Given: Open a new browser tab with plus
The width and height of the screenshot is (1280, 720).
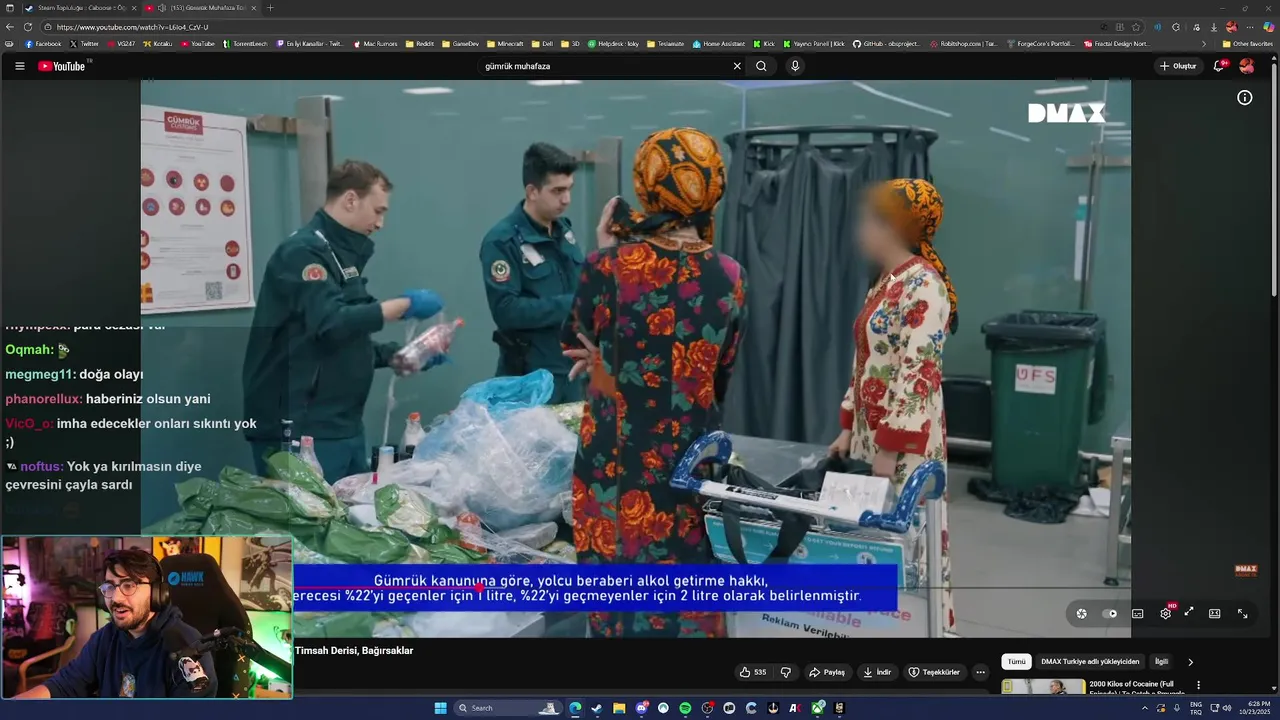Looking at the screenshot, I should [270, 8].
